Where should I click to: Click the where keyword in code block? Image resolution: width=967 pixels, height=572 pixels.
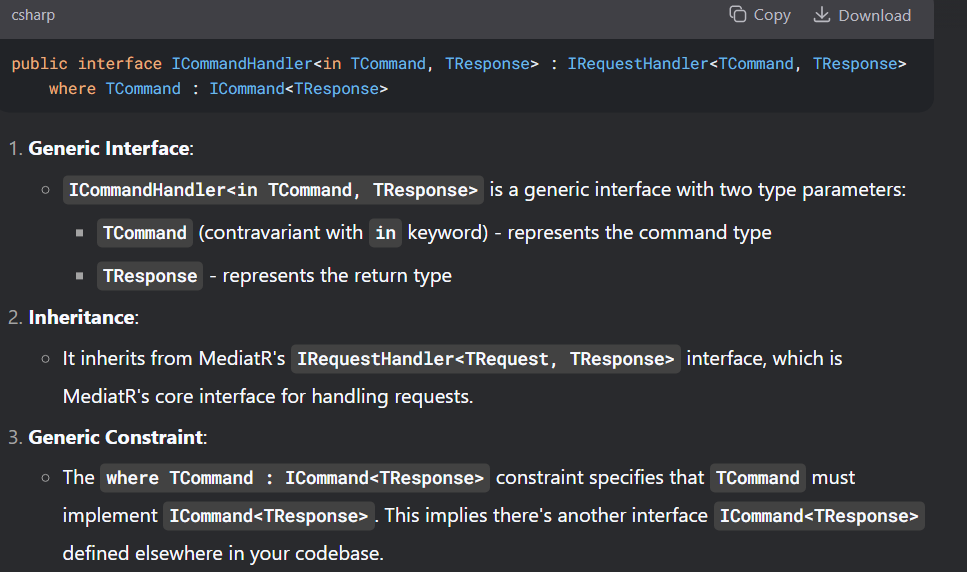(x=72, y=89)
